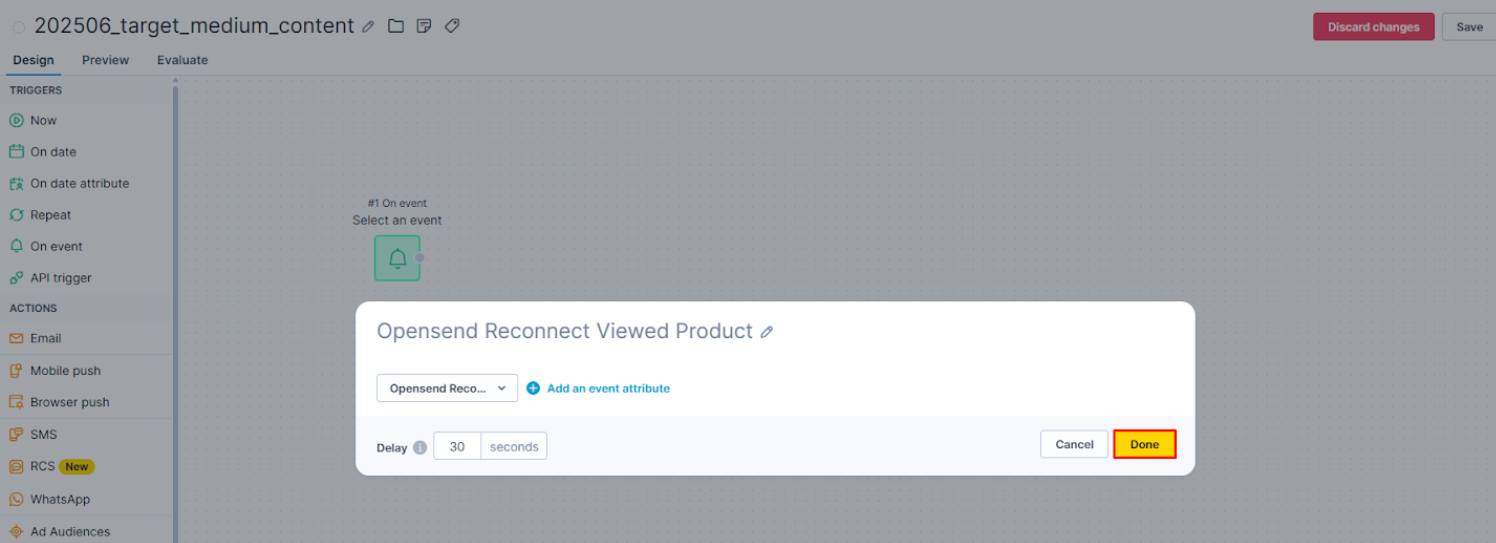Expand the Opensend Reco... event dropdown
1496x543 pixels.
[x=447, y=388]
